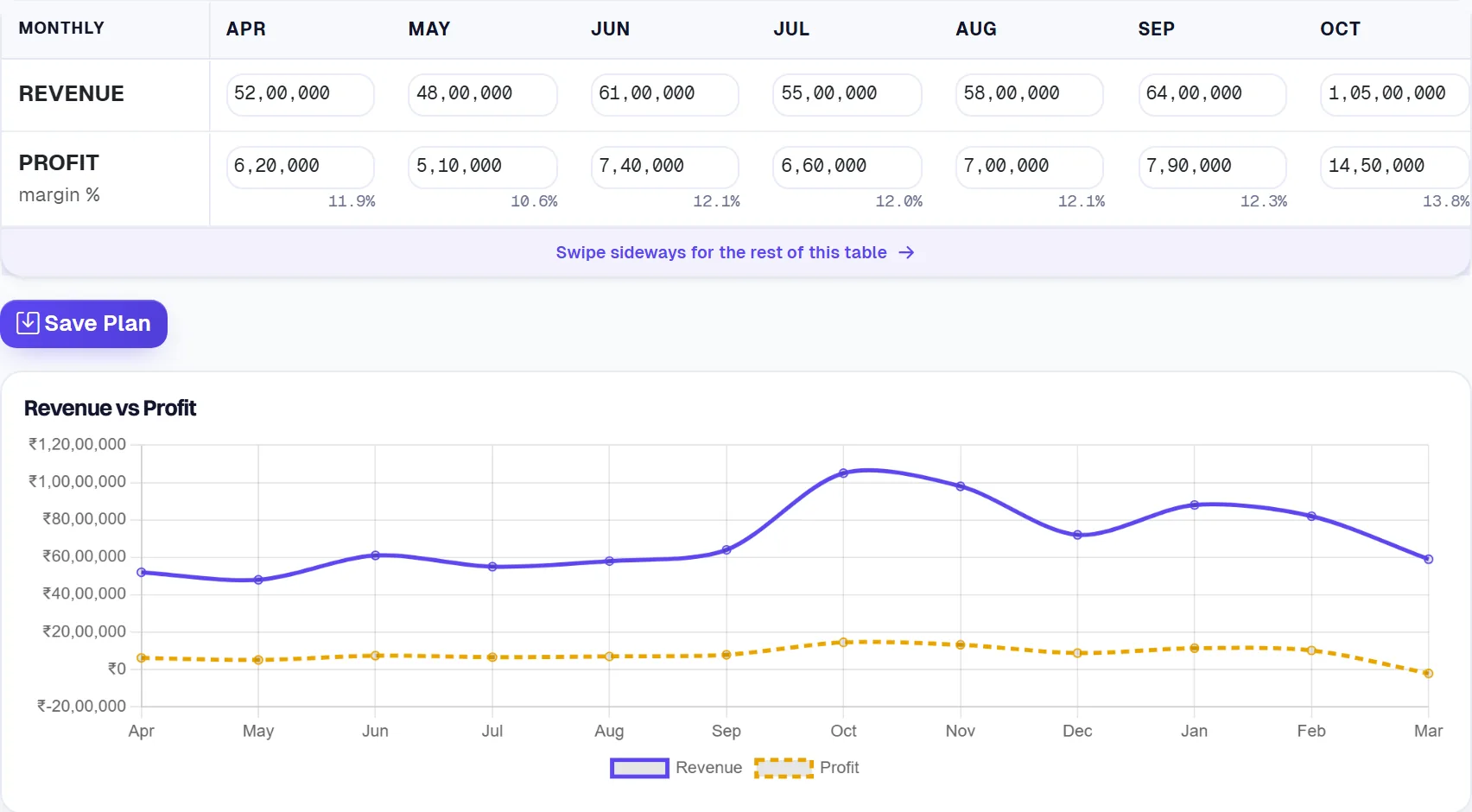This screenshot has width=1472, height=812.
Task: Click the Jan revenue data point on chart
Action: coord(1195,504)
